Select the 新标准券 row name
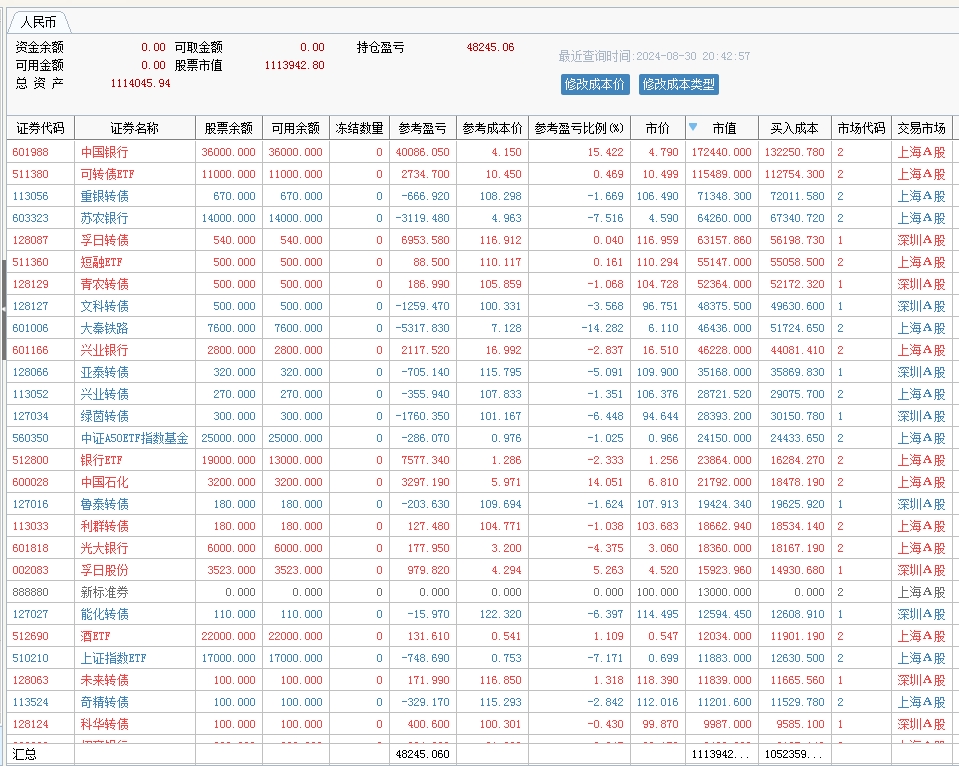The height and width of the screenshot is (766, 959). click(x=105, y=593)
